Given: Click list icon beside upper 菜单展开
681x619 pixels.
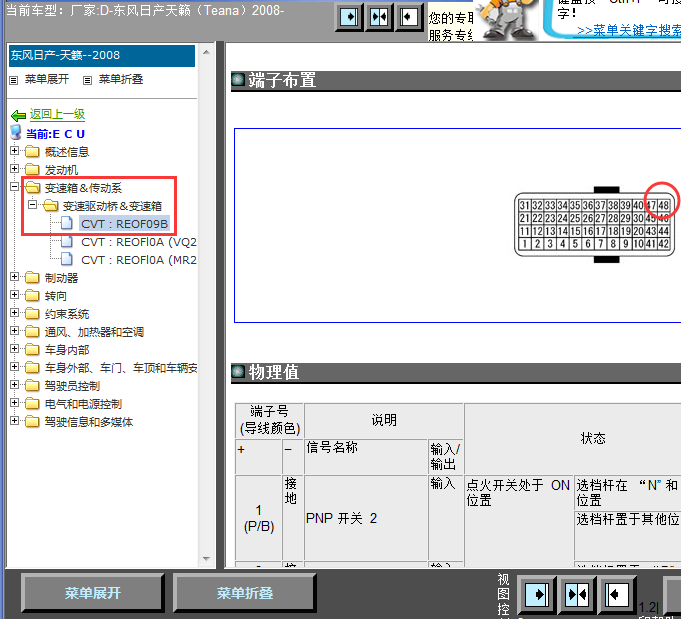Looking at the screenshot, I should pyautogui.click(x=14, y=80).
